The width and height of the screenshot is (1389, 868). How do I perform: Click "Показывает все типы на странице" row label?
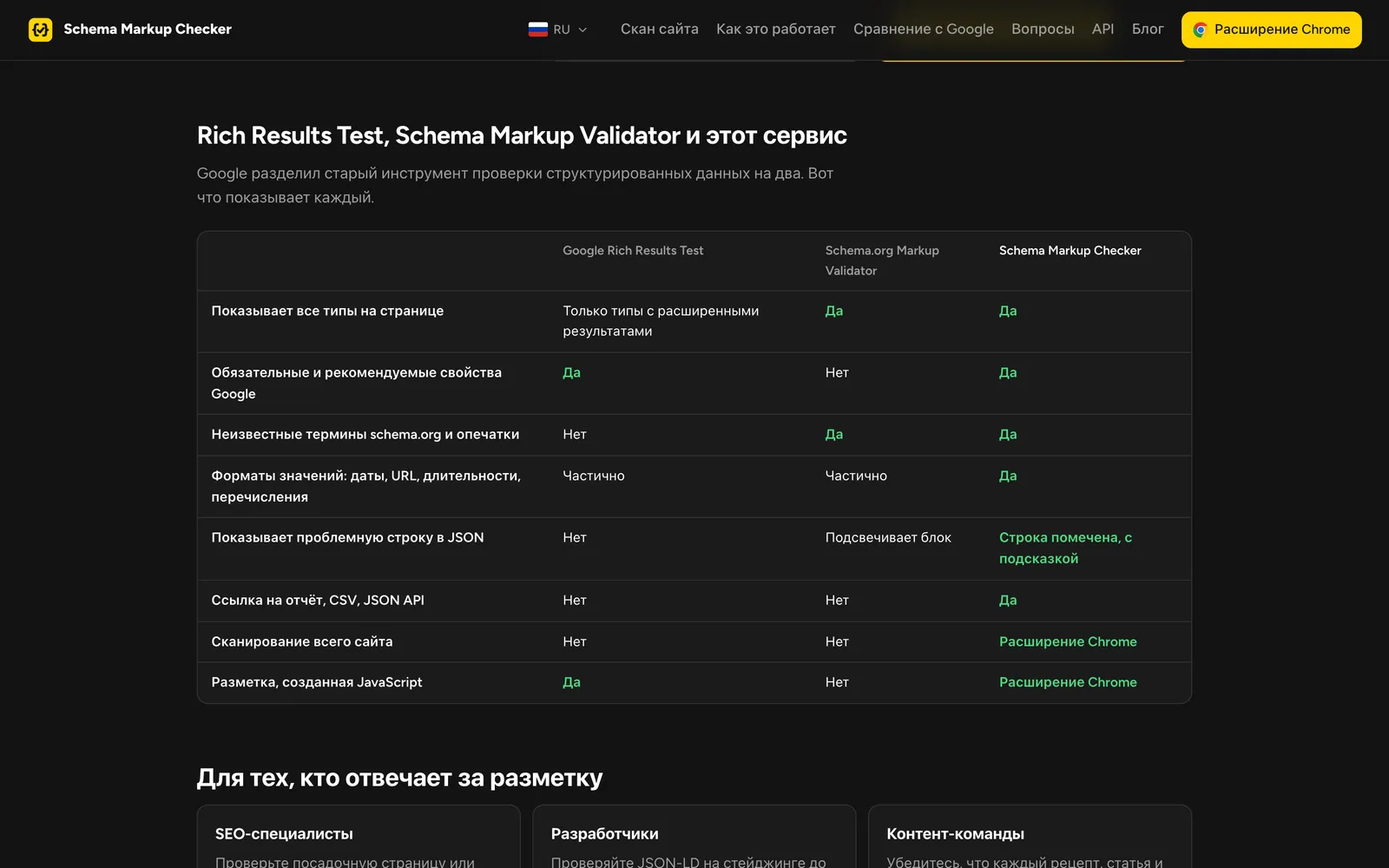click(x=327, y=311)
